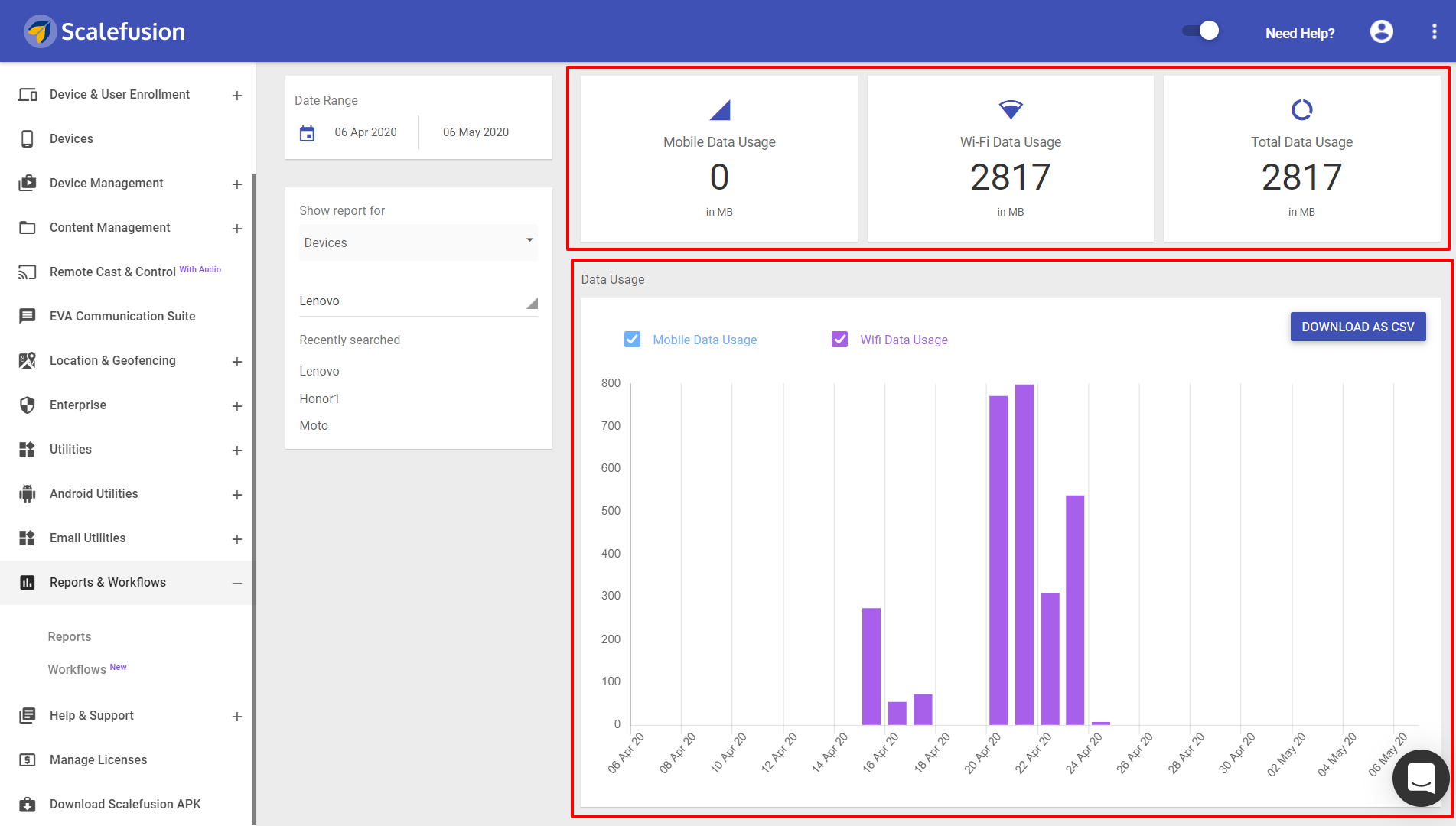
Task: Expand the Android Utilities section
Action: 237,495
